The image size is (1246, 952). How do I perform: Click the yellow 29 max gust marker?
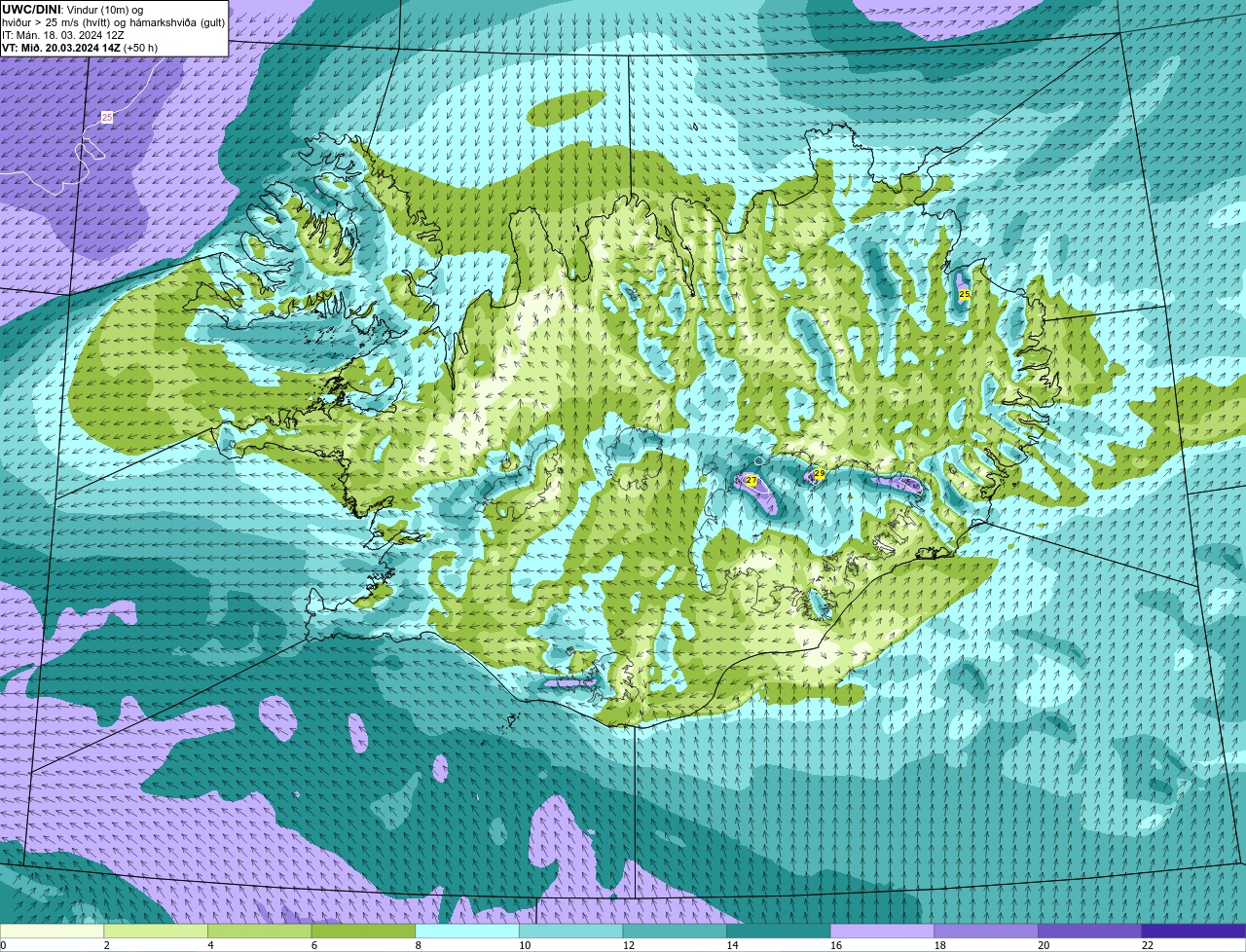820,474
